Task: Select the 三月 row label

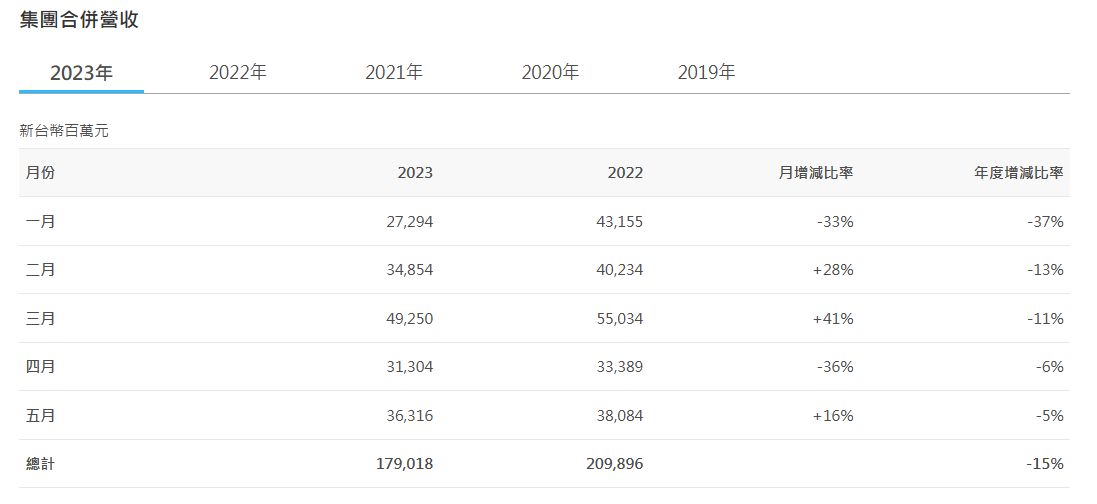Action: (41, 319)
